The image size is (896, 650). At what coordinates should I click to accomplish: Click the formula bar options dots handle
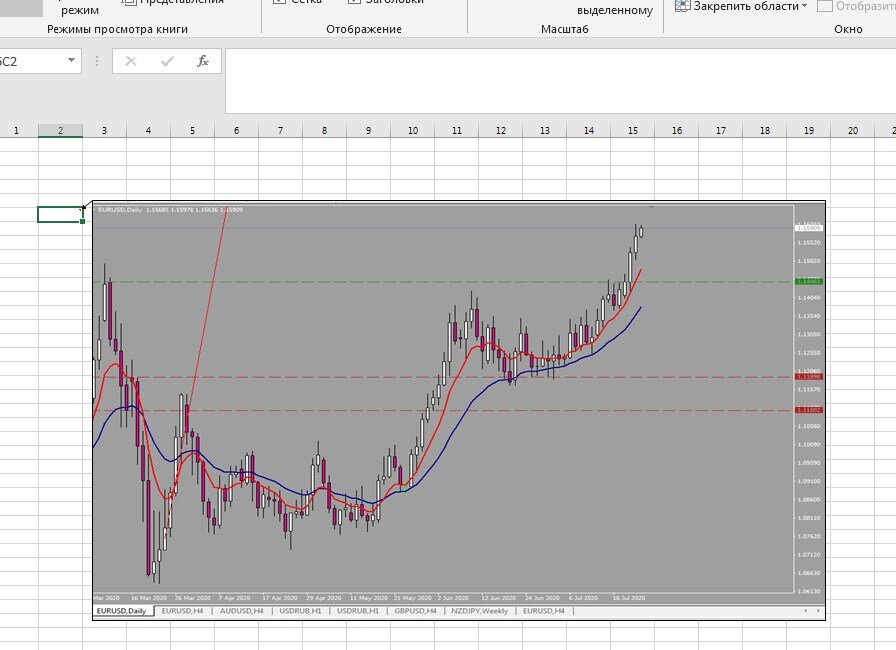pyautogui.click(x=97, y=61)
